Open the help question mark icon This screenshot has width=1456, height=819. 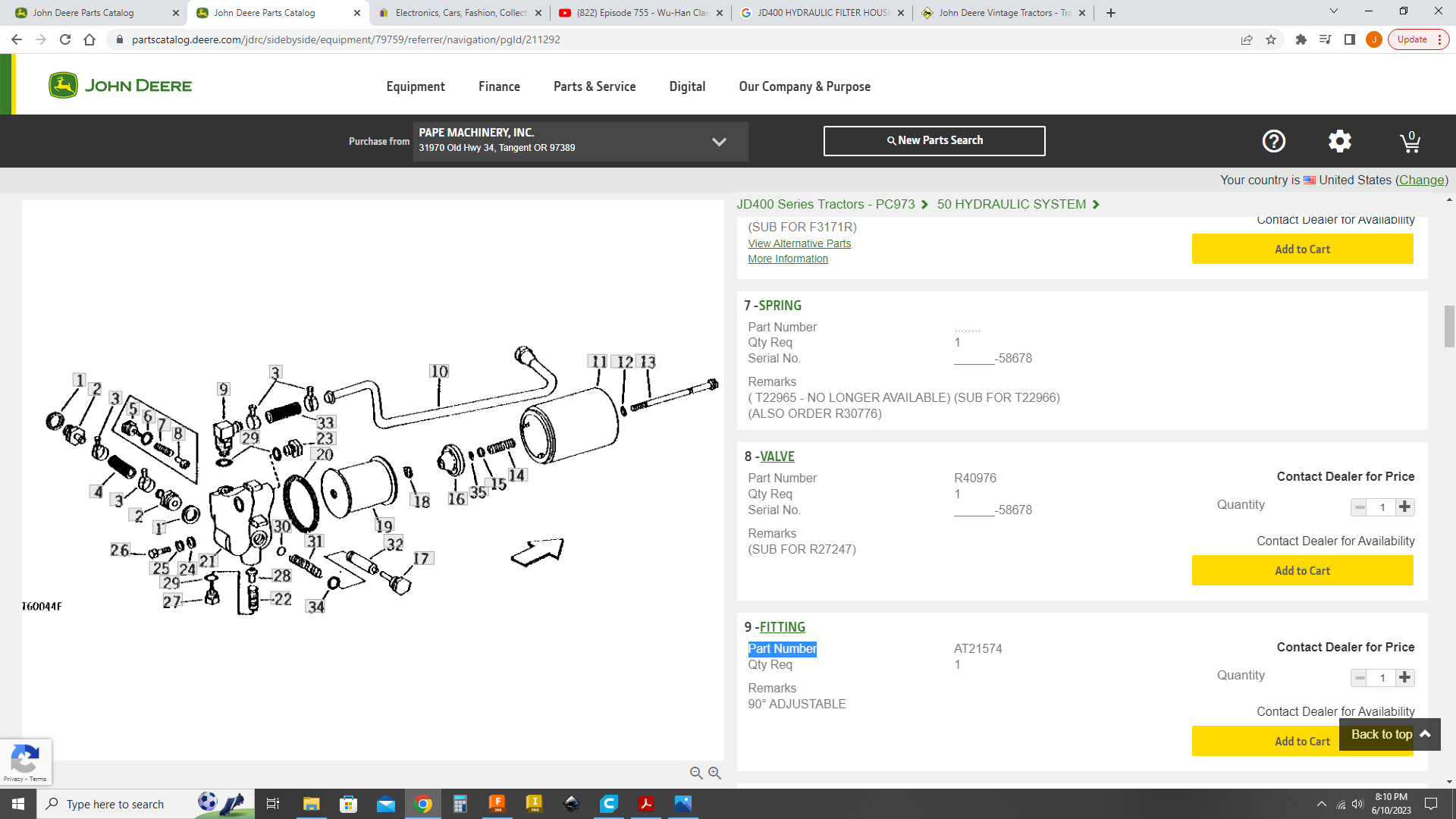click(1273, 141)
